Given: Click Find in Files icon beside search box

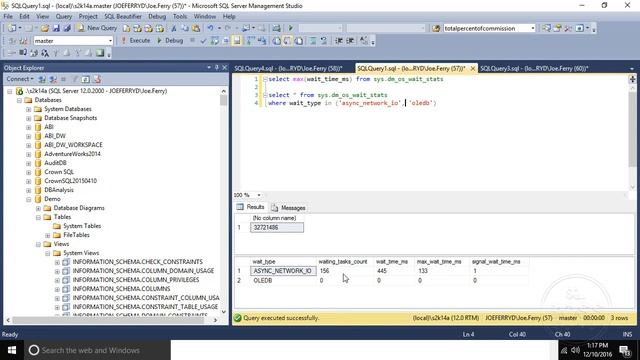Looking at the screenshot, I should pyautogui.click(x=436, y=28).
